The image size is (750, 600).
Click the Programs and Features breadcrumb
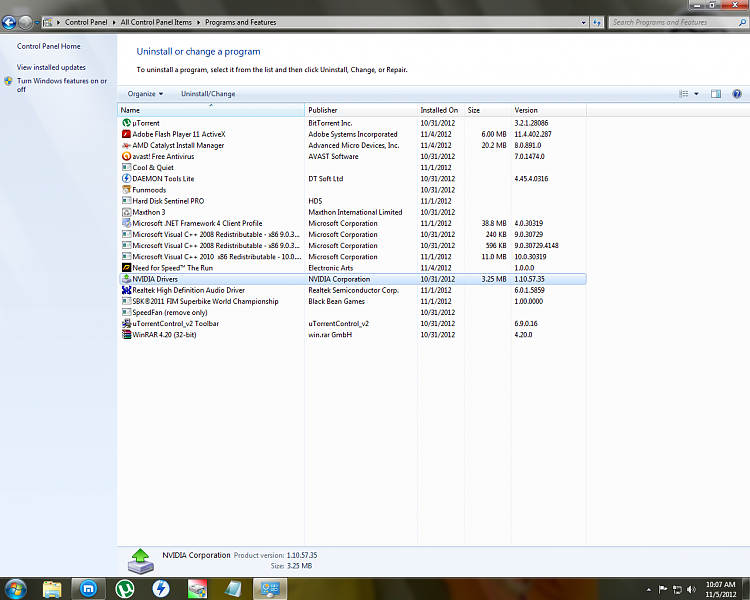[241, 22]
